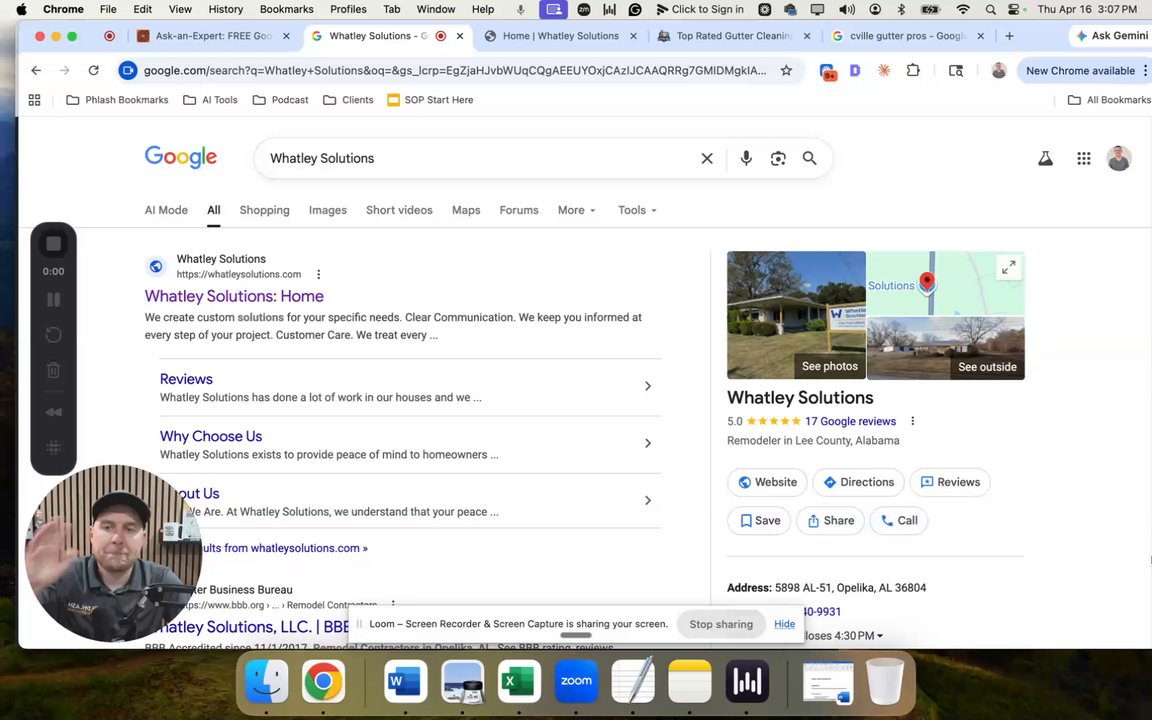Click the See photos thumbnail

(796, 315)
